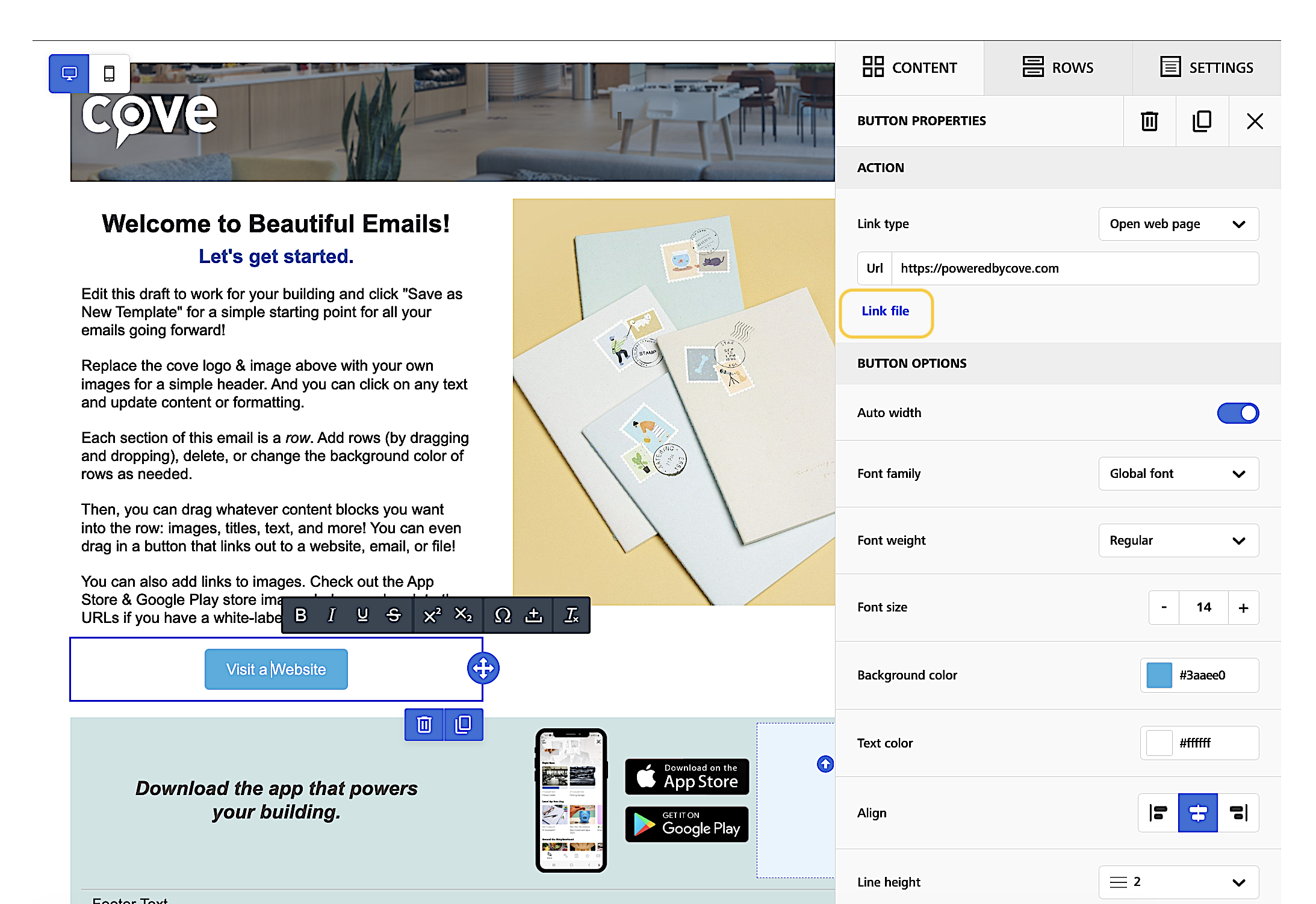Open the Link type dropdown
This screenshot has width=1316, height=904.
pyautogui.click(x=1178, y=224)
